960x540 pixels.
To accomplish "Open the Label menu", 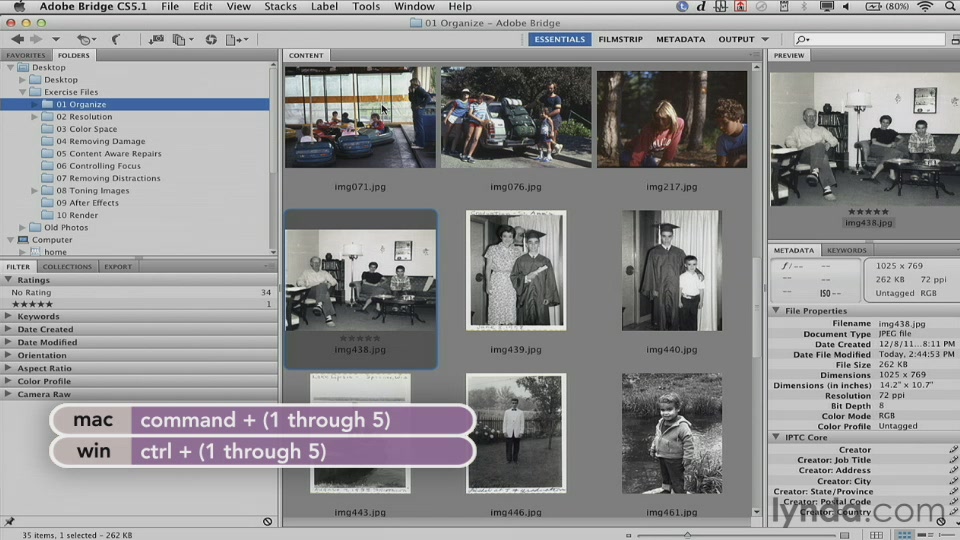I will pos(324,7).
